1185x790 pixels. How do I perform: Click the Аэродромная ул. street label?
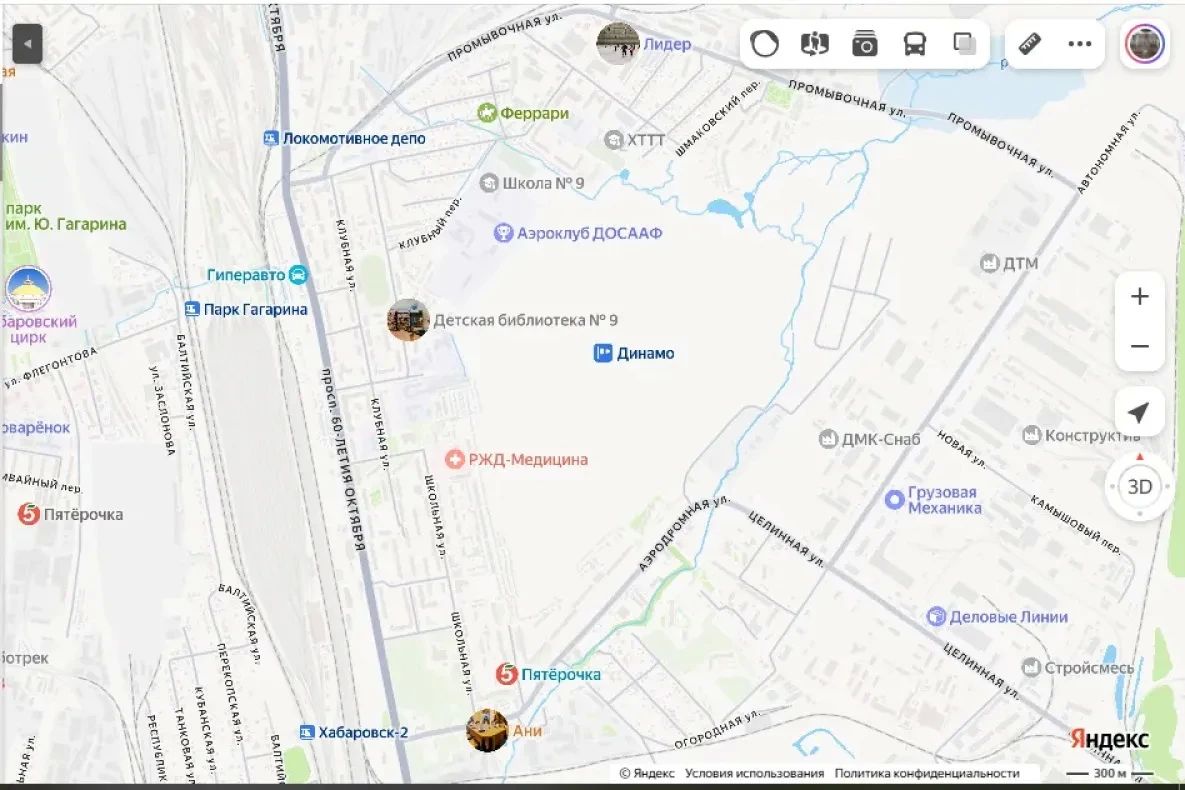coord(684,533)
